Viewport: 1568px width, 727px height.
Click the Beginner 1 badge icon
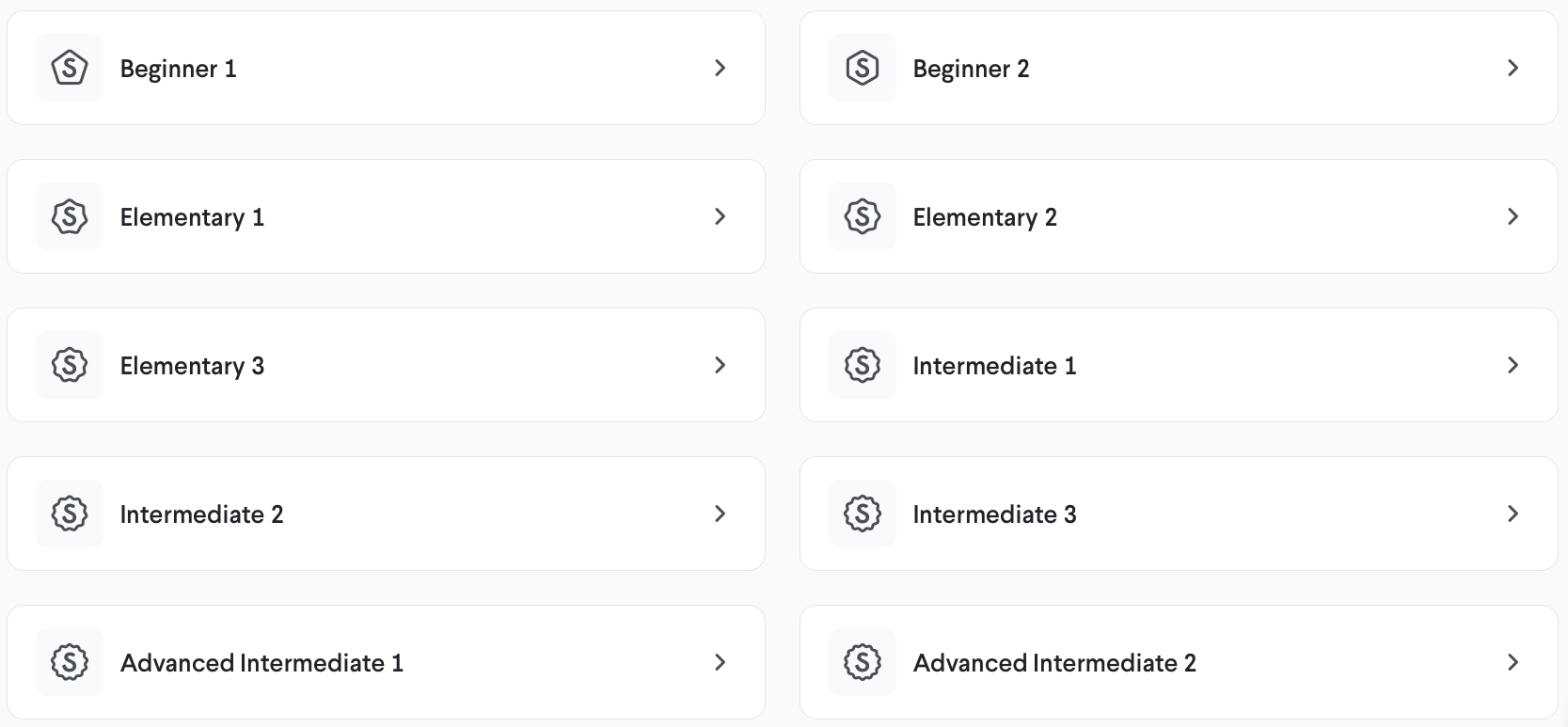[x=70, y=68]
